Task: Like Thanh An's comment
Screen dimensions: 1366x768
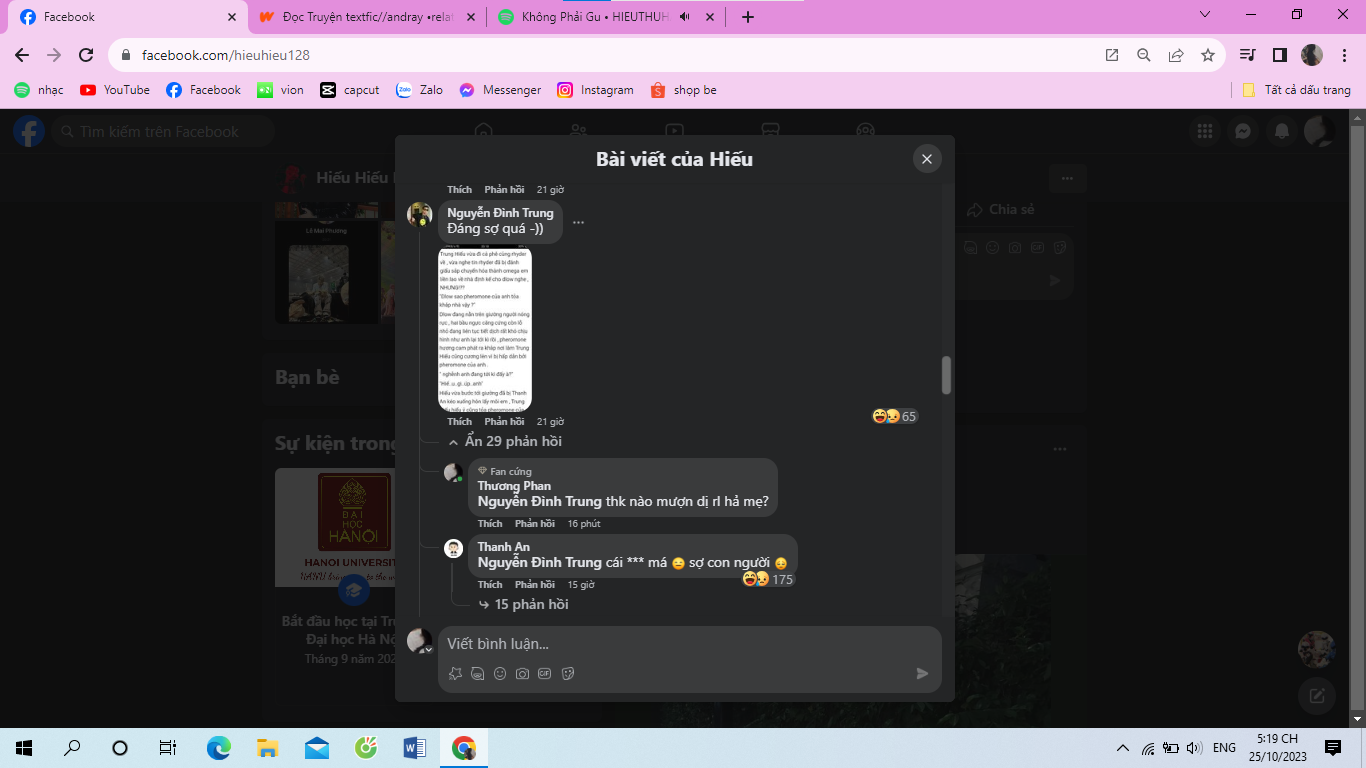Action: (490, 585)
